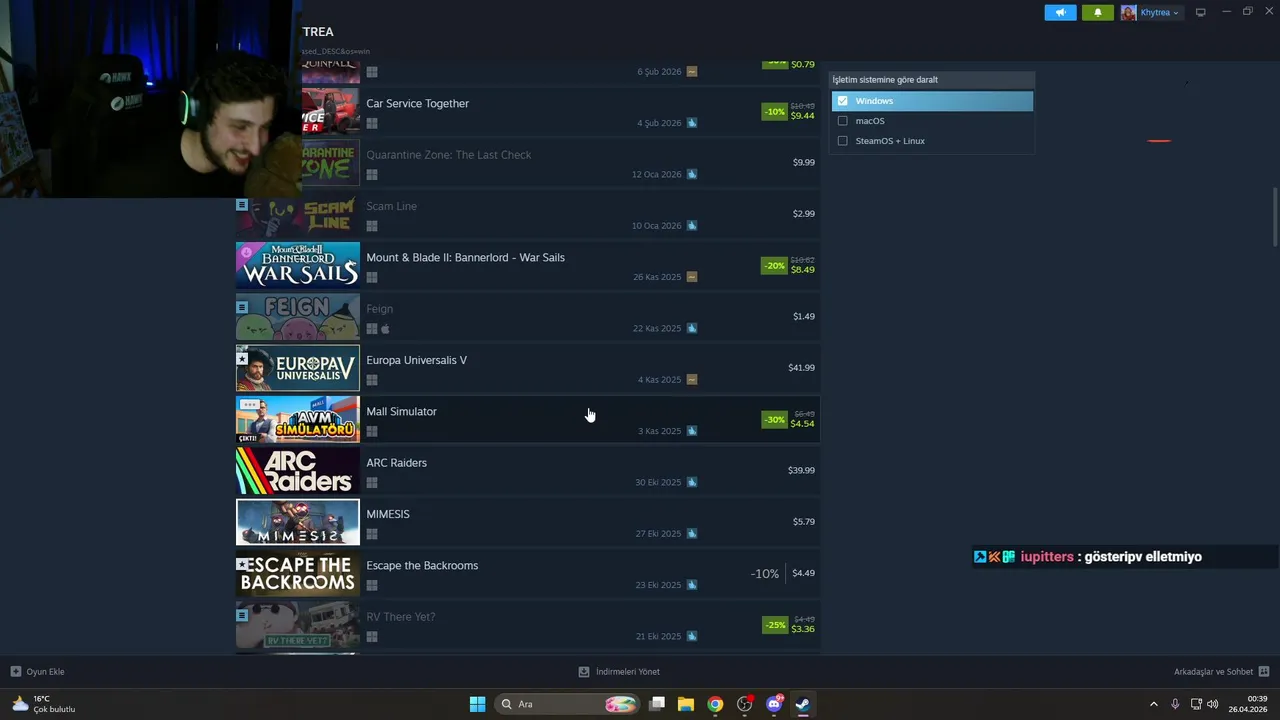Open the weather widget showing 16°C

pyautogui.click(x=43, y=704)
